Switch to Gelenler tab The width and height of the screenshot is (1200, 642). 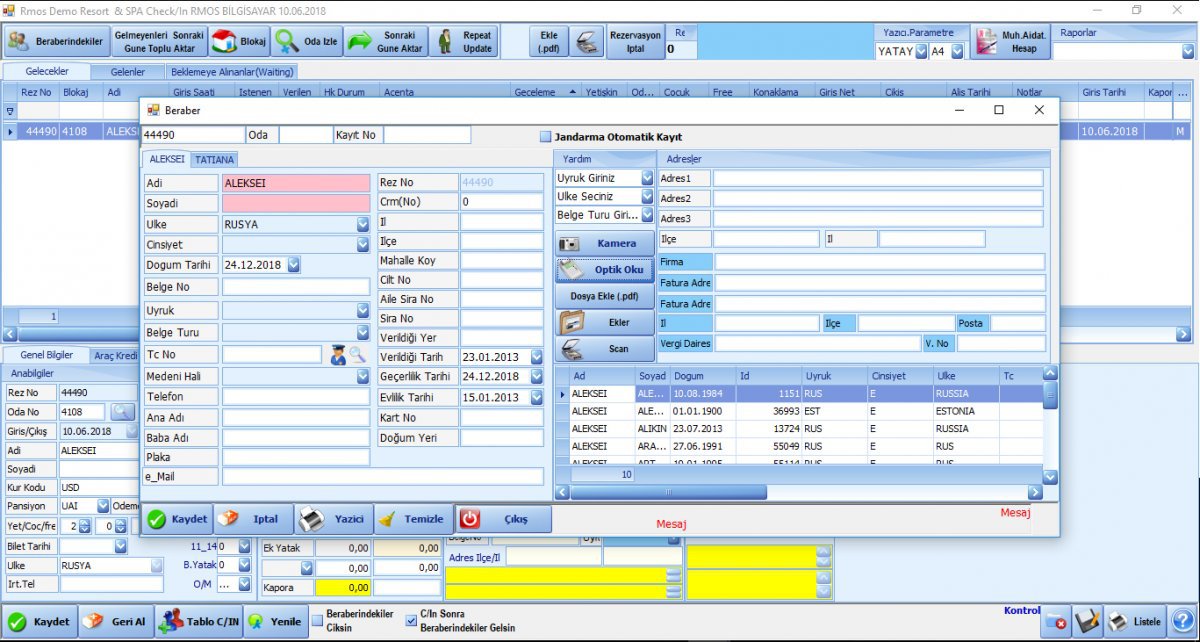(x=128, y=72)
